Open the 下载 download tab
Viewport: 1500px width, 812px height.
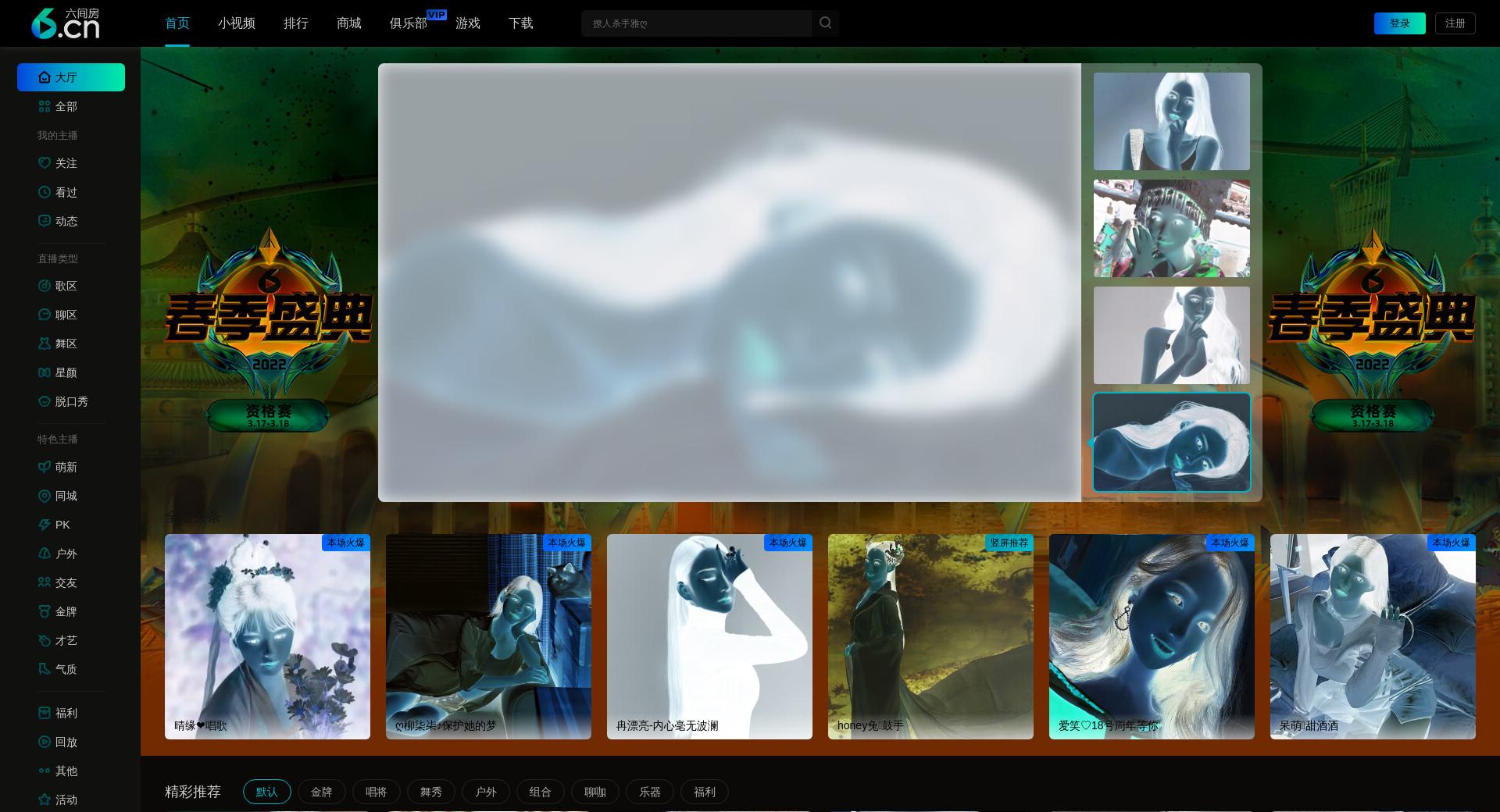pyautogui.click(x=521, y=23)
